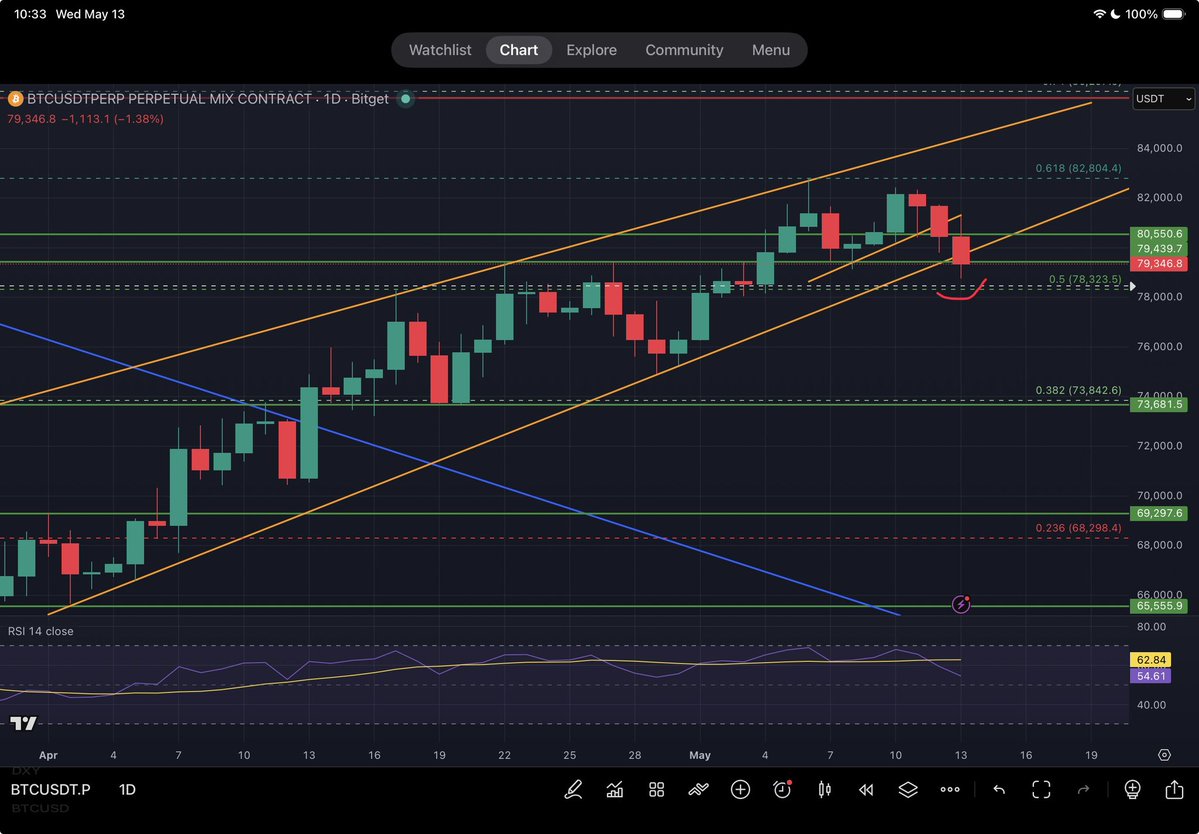
Task: Select the RSI 14 close indicator label
Action: [x=41, y=631]
